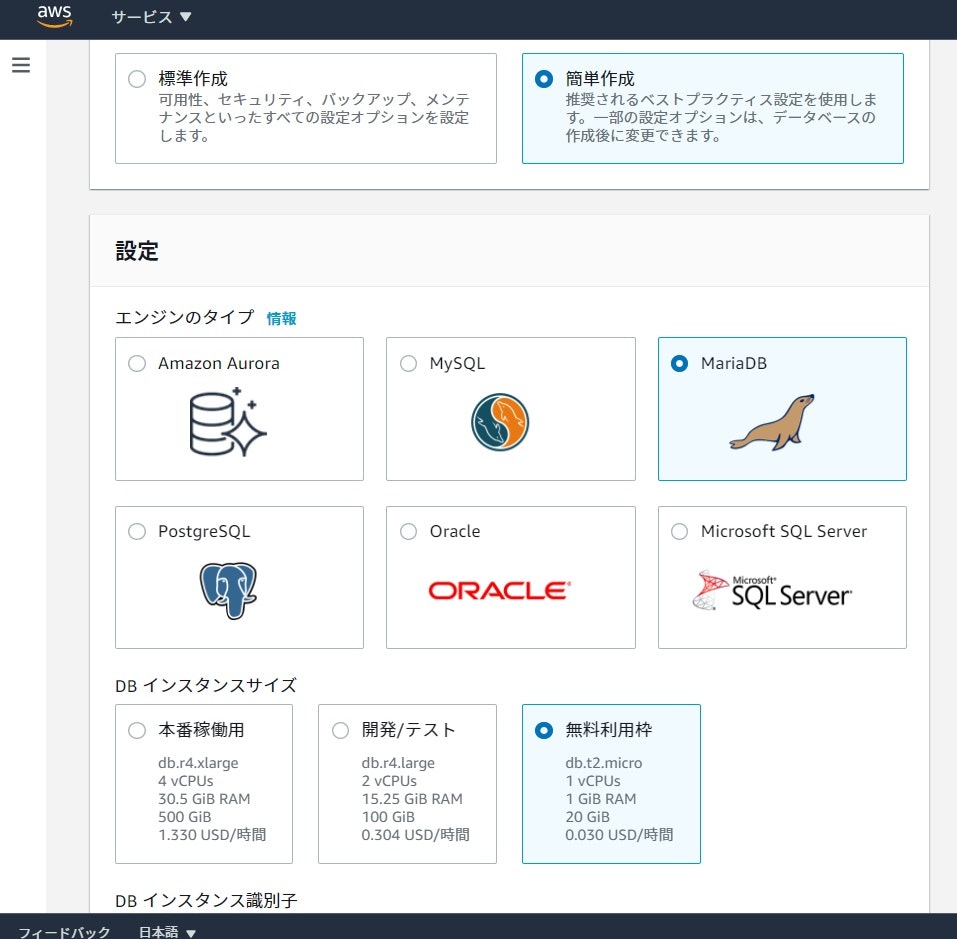Choose MySQL engine radio button
The height and width of the screenshot is (939, 957).
pos(408,364)
